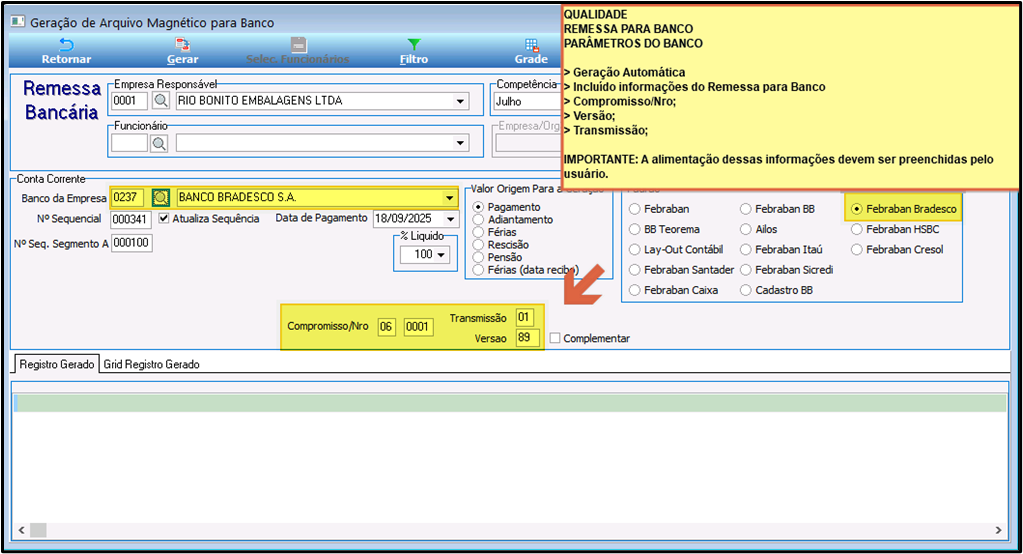Image resolution: width=1023 pixels, height=554 pixels.
Task: Select Férias (data recibo) radio option
Action: [478, 269]
